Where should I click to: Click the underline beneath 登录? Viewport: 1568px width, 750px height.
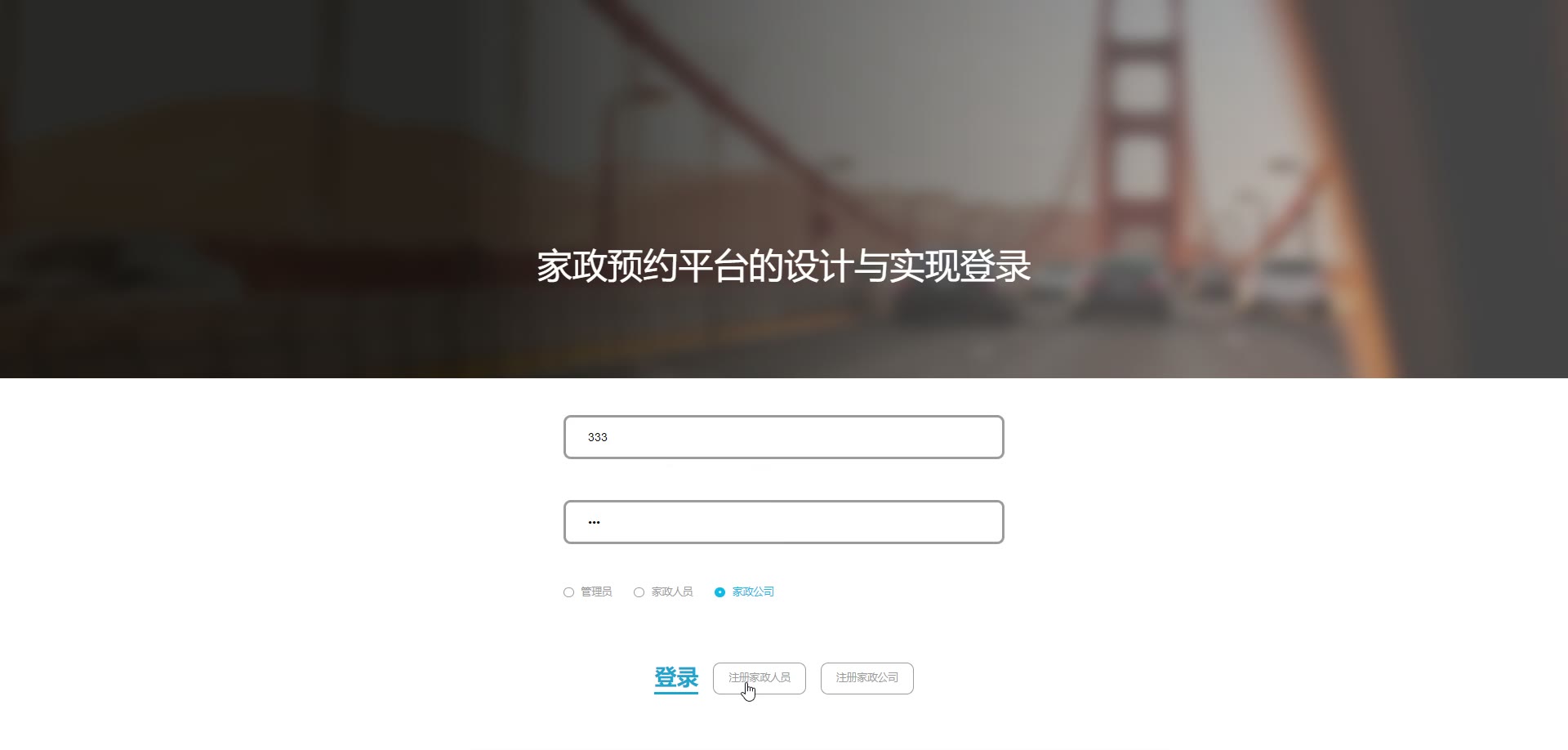pos(676,693)
